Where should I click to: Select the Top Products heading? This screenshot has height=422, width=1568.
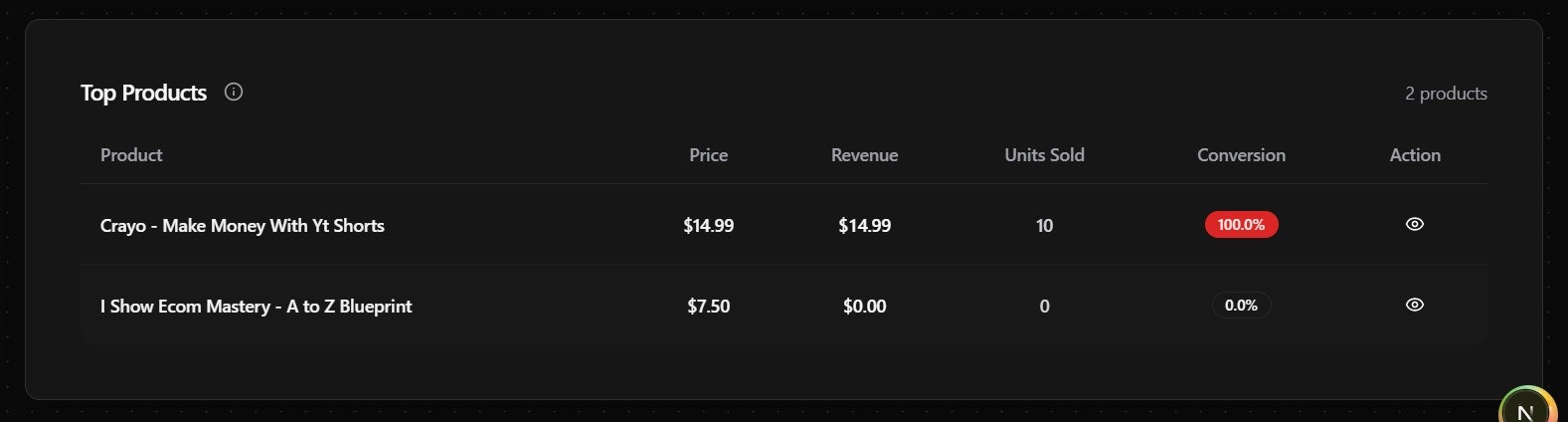tap(143, 93)
